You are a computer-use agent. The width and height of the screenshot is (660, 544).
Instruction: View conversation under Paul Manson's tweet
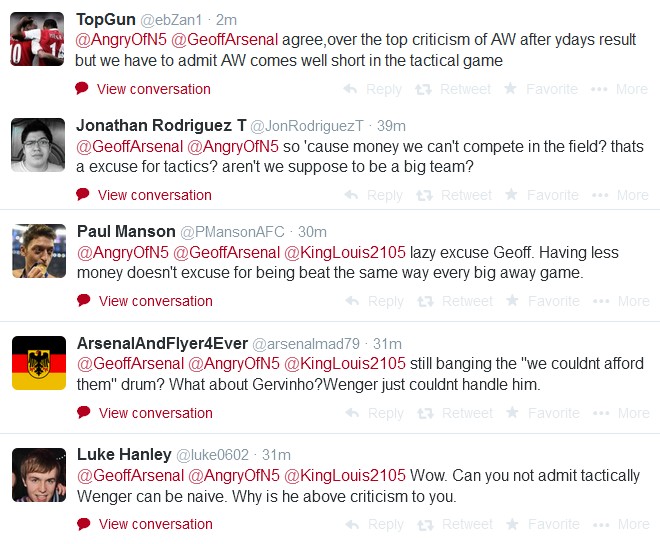click(x=155, y=301)
